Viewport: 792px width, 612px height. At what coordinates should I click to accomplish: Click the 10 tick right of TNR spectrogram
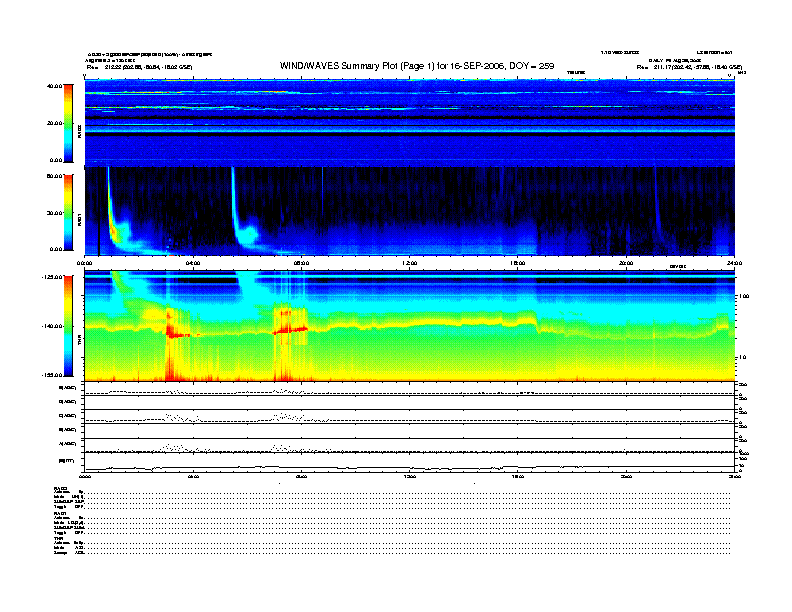742,358
